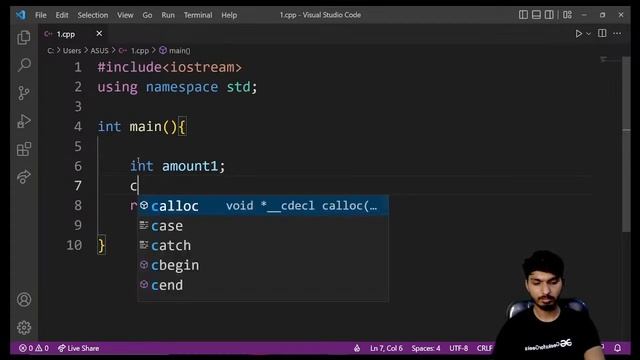This screenshot has height=360, width=640.
Task: Click line number 4 in the gutter
Action: click(78, 127)
